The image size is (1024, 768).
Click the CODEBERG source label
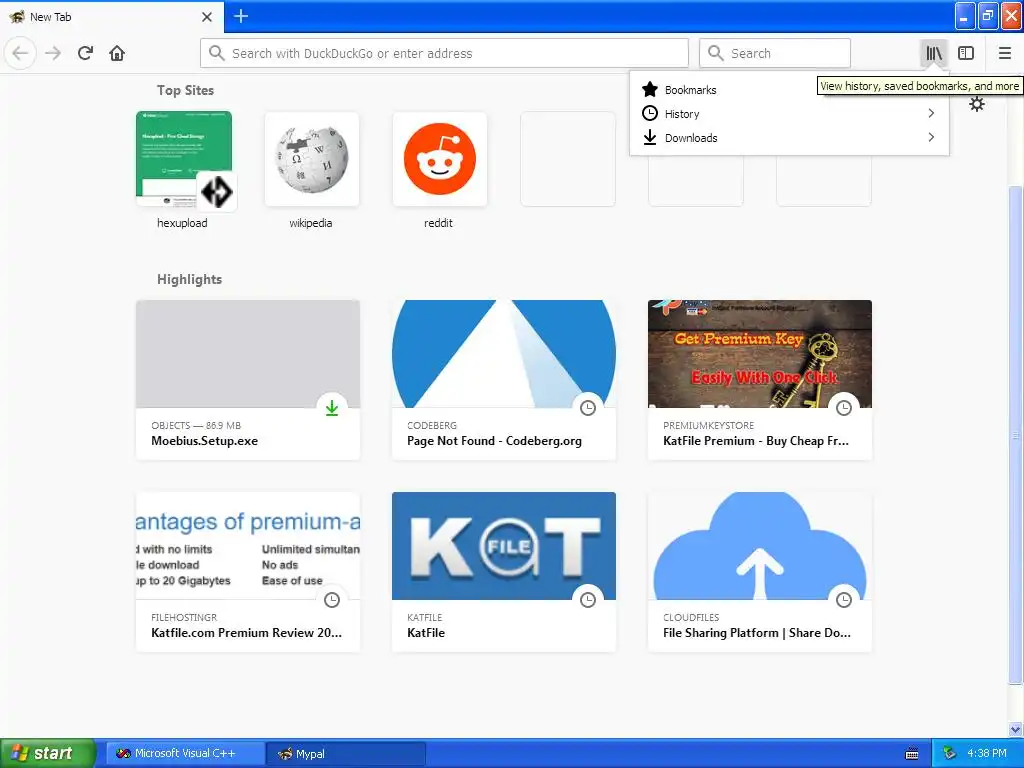click(x=432, y=425)
